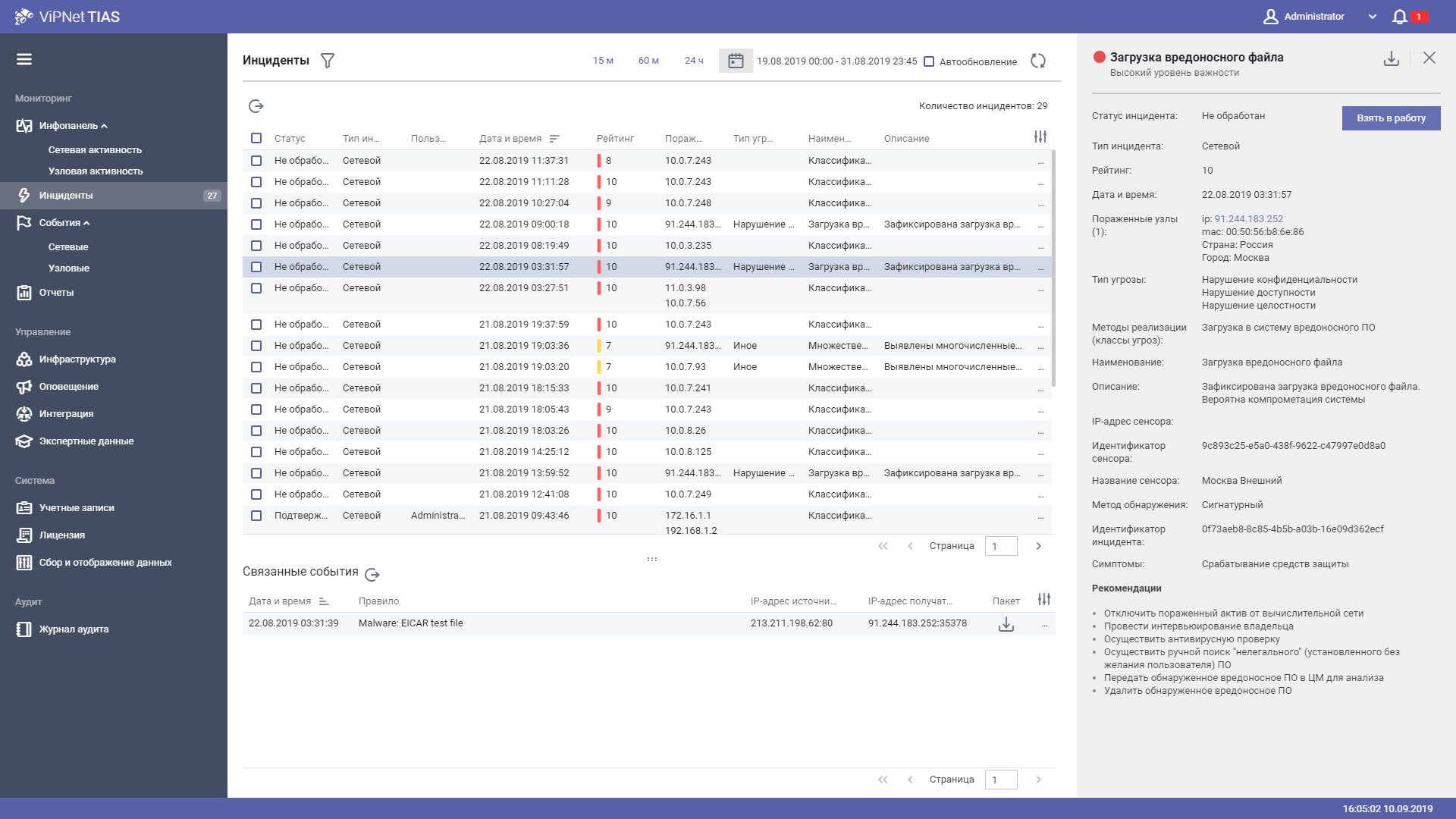The height and width of the screenshot is (819, 1456).
Task: Collapse the События menu section
Action: click(86, 223)
